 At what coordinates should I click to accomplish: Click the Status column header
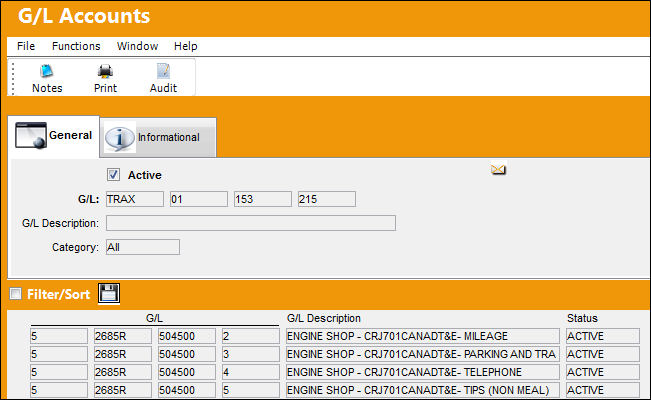click(x=582, y=318)
